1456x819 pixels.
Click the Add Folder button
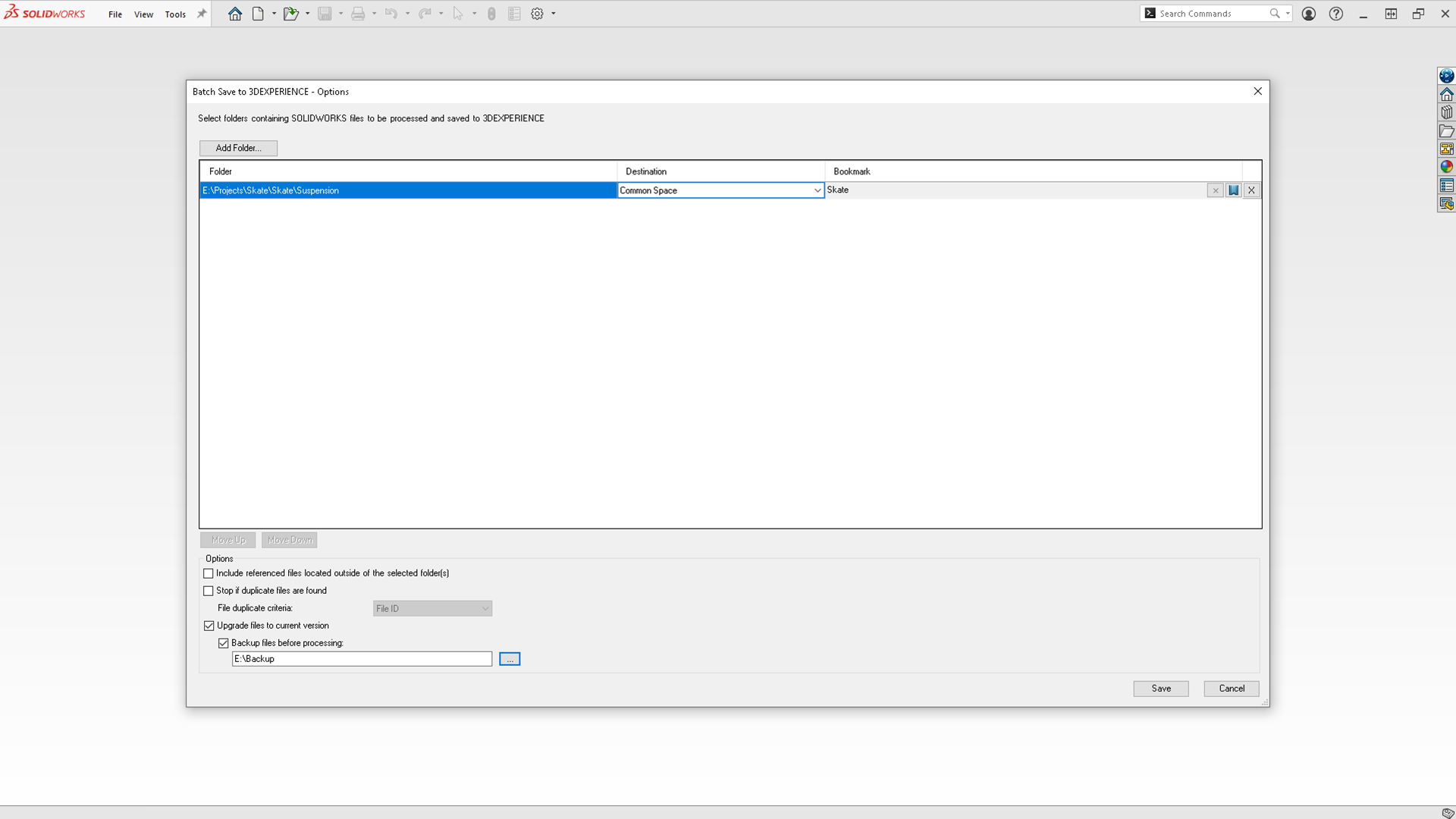tap(238, 148)
